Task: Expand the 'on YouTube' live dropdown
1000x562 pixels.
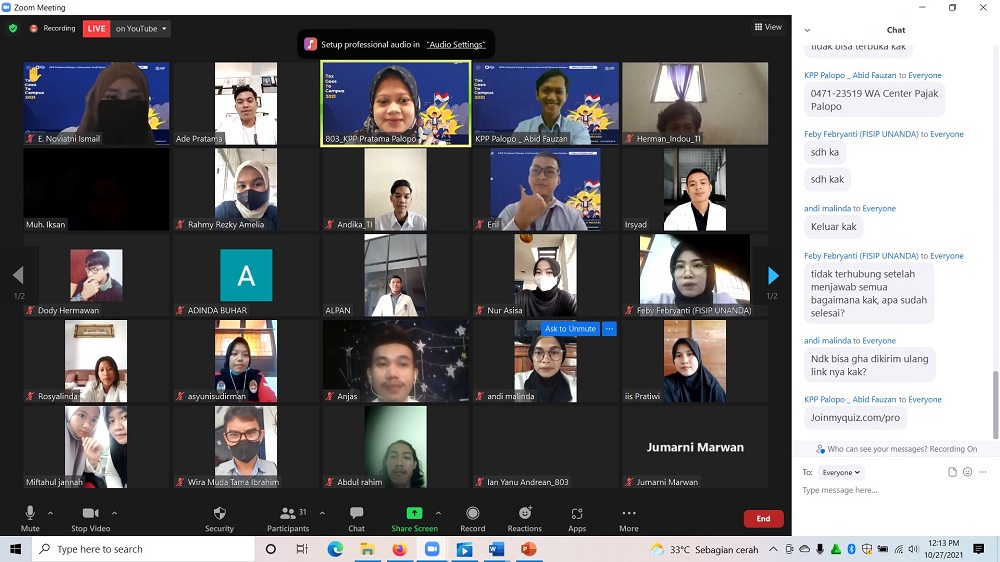Action: [141, 29]
